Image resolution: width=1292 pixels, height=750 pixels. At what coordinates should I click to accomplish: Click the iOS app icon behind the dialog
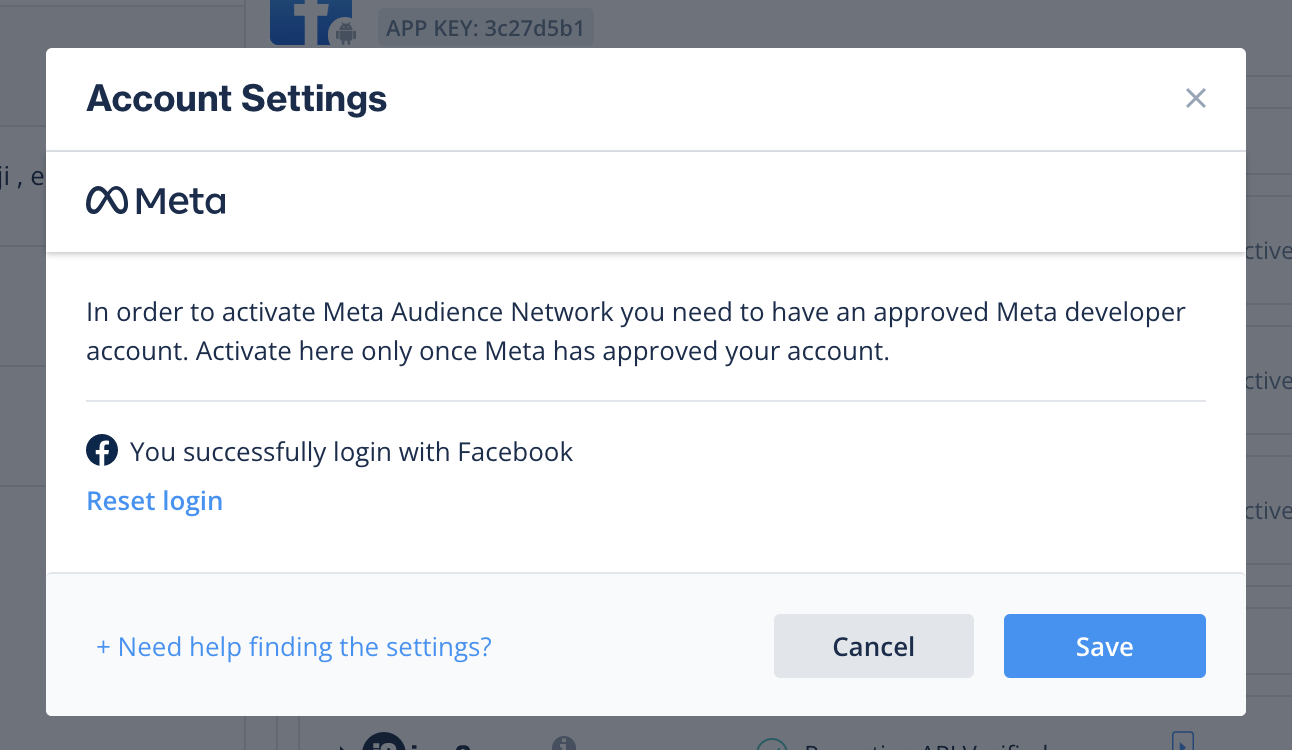pos(385,745)
